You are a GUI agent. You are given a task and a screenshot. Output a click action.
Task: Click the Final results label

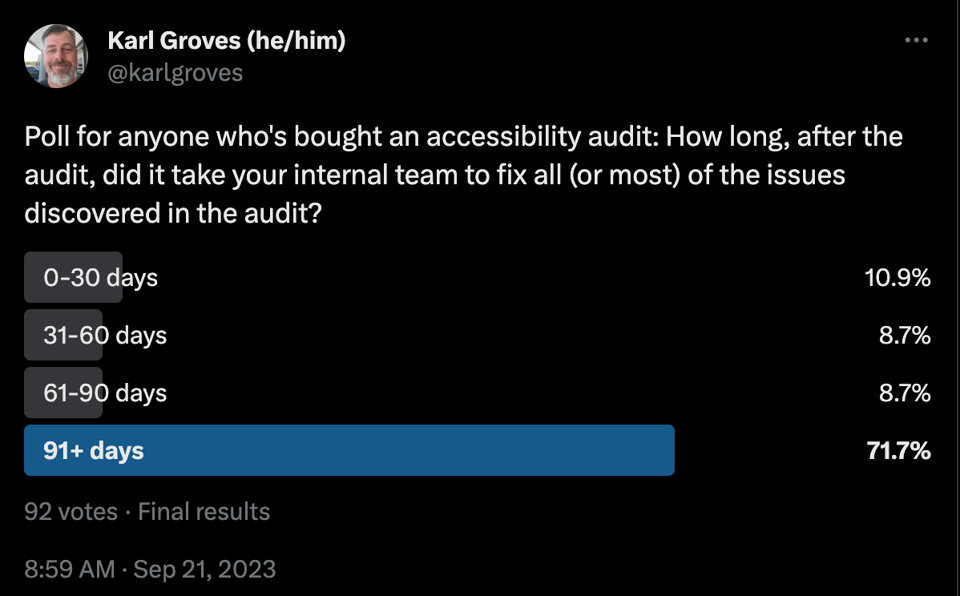point(204,512)
